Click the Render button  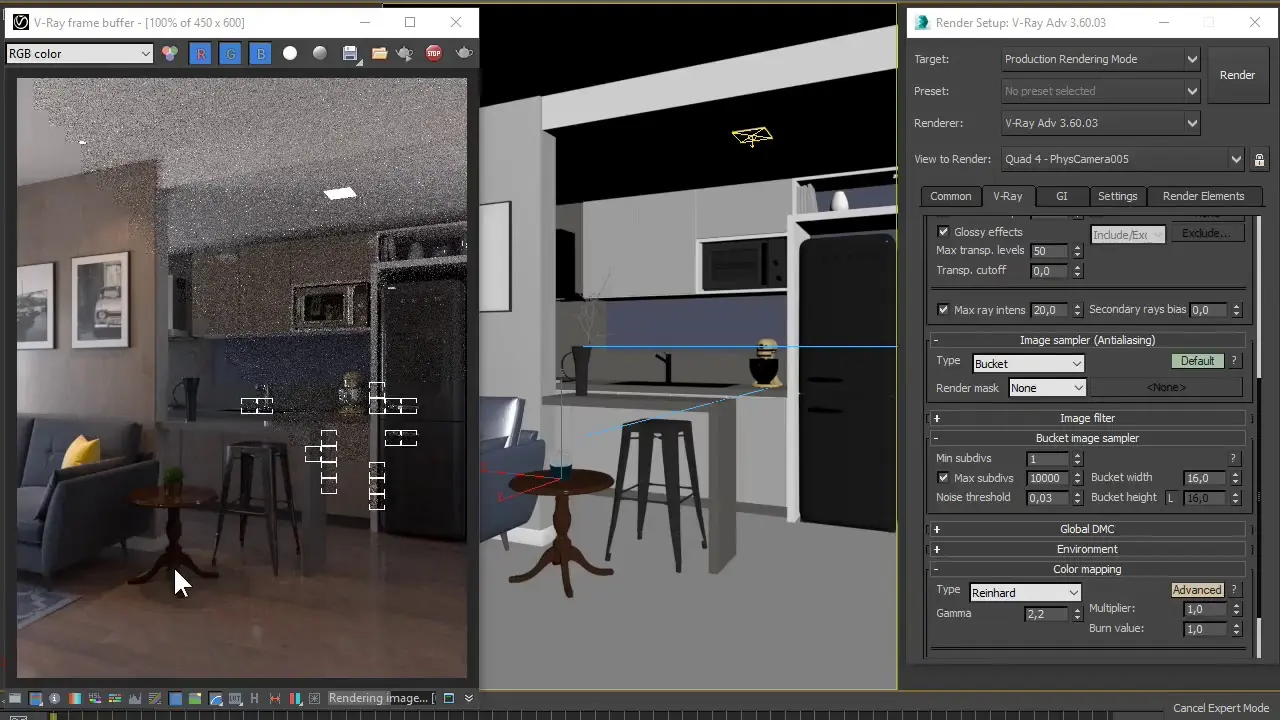1237,74
